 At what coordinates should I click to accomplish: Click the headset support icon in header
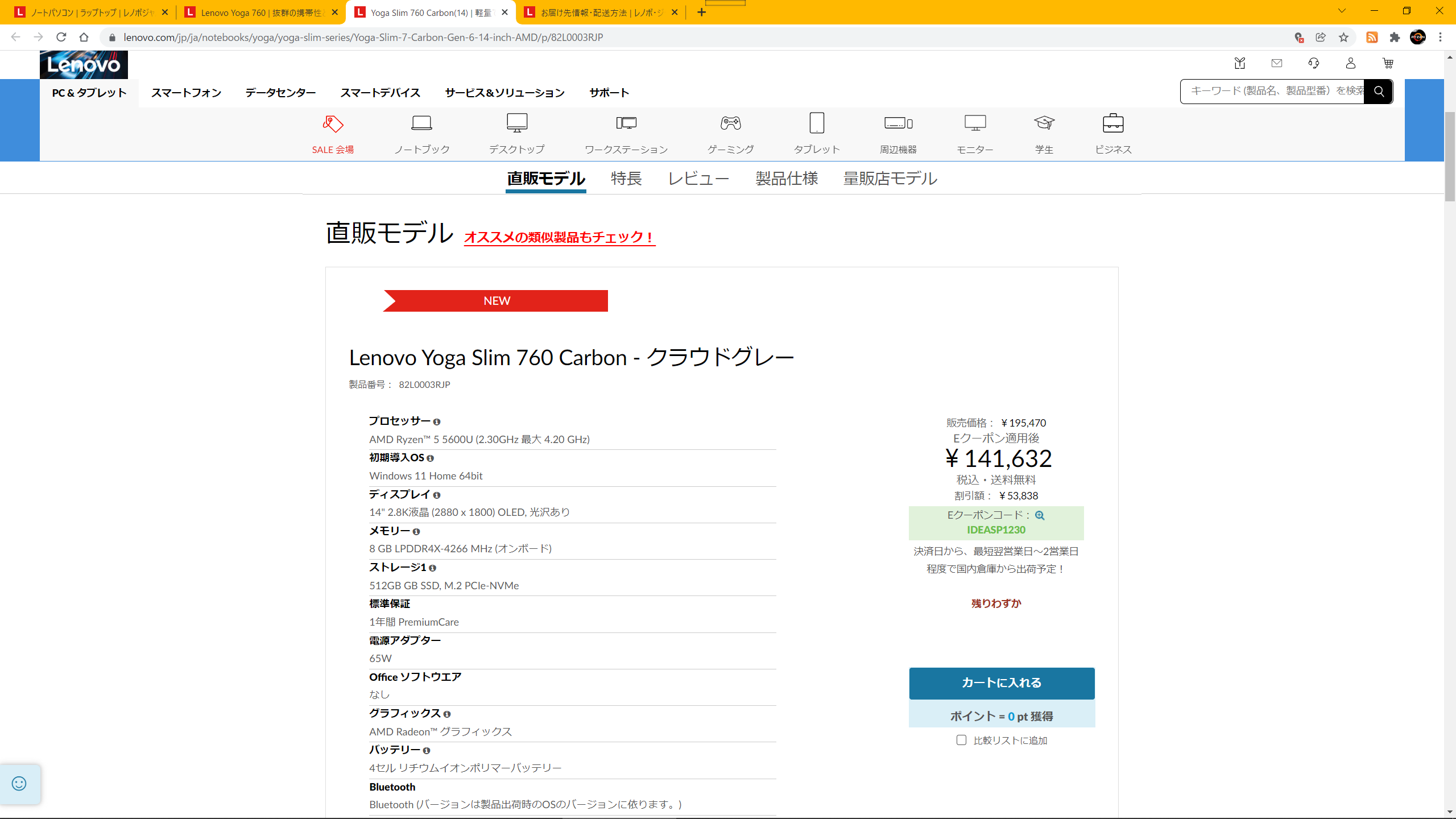[x=1314, y=63]
